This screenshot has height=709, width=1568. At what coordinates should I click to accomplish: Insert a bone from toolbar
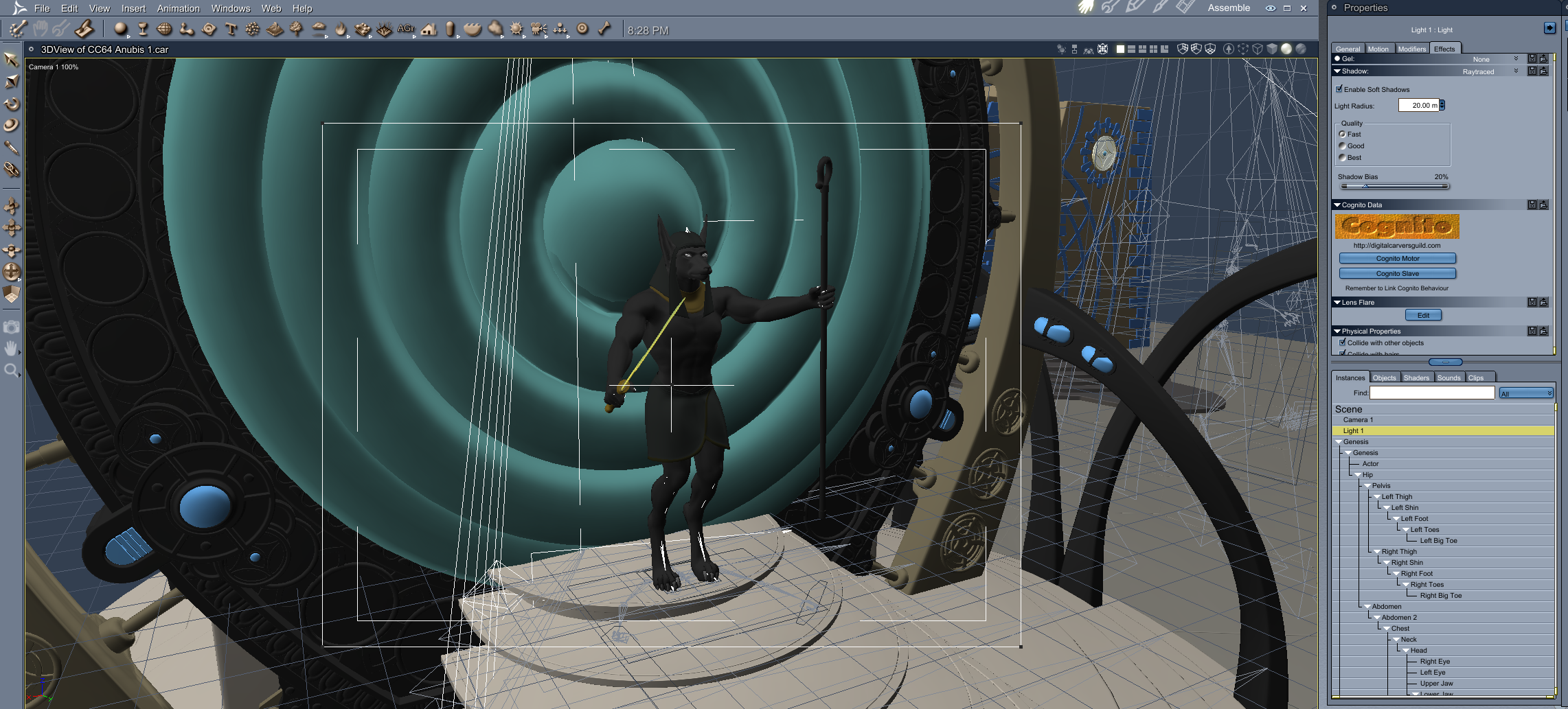pos(604,29)
